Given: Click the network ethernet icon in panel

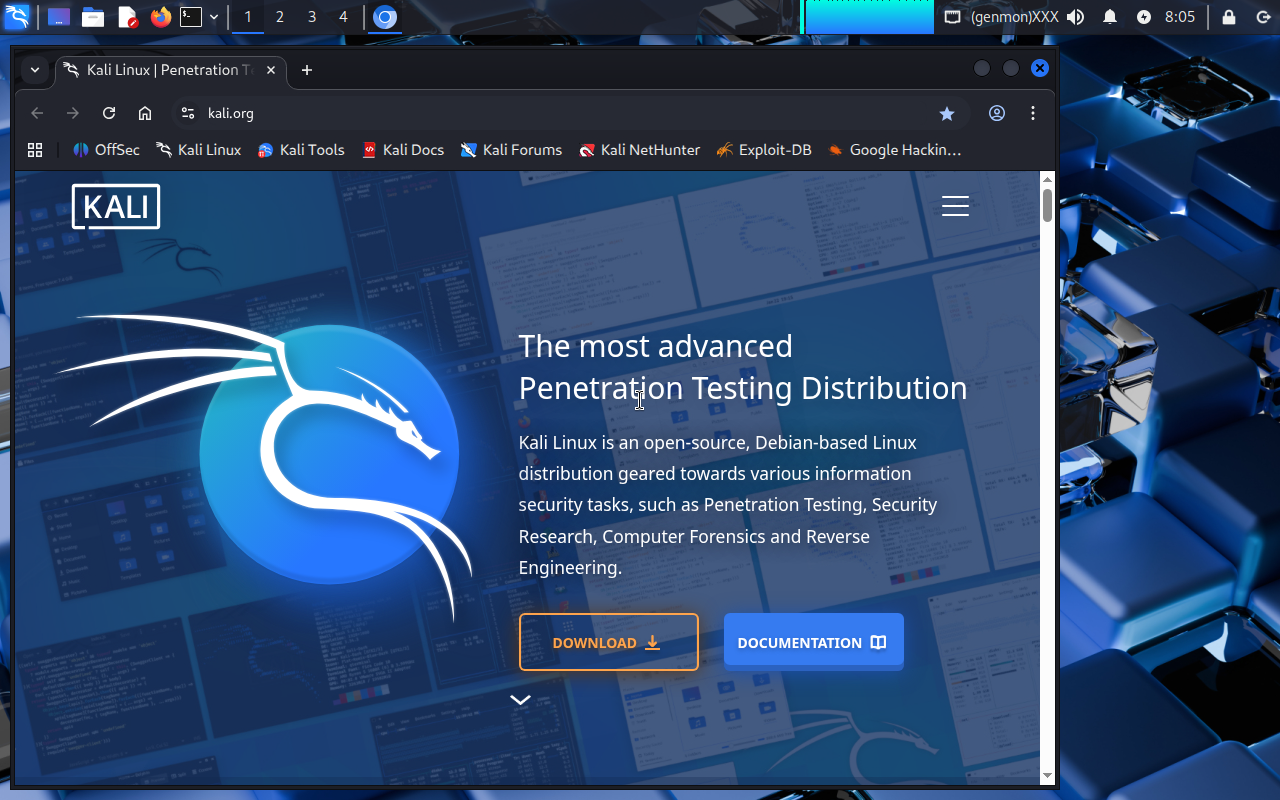Looking at the screenshot, I should [953, 17].
